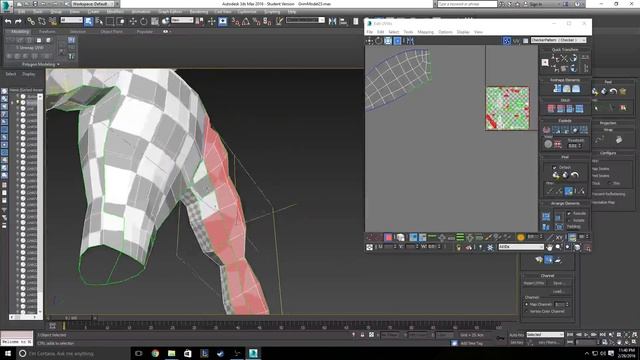
Task: Select the Map Channel radio button
Action: click(x=527, y=304)
